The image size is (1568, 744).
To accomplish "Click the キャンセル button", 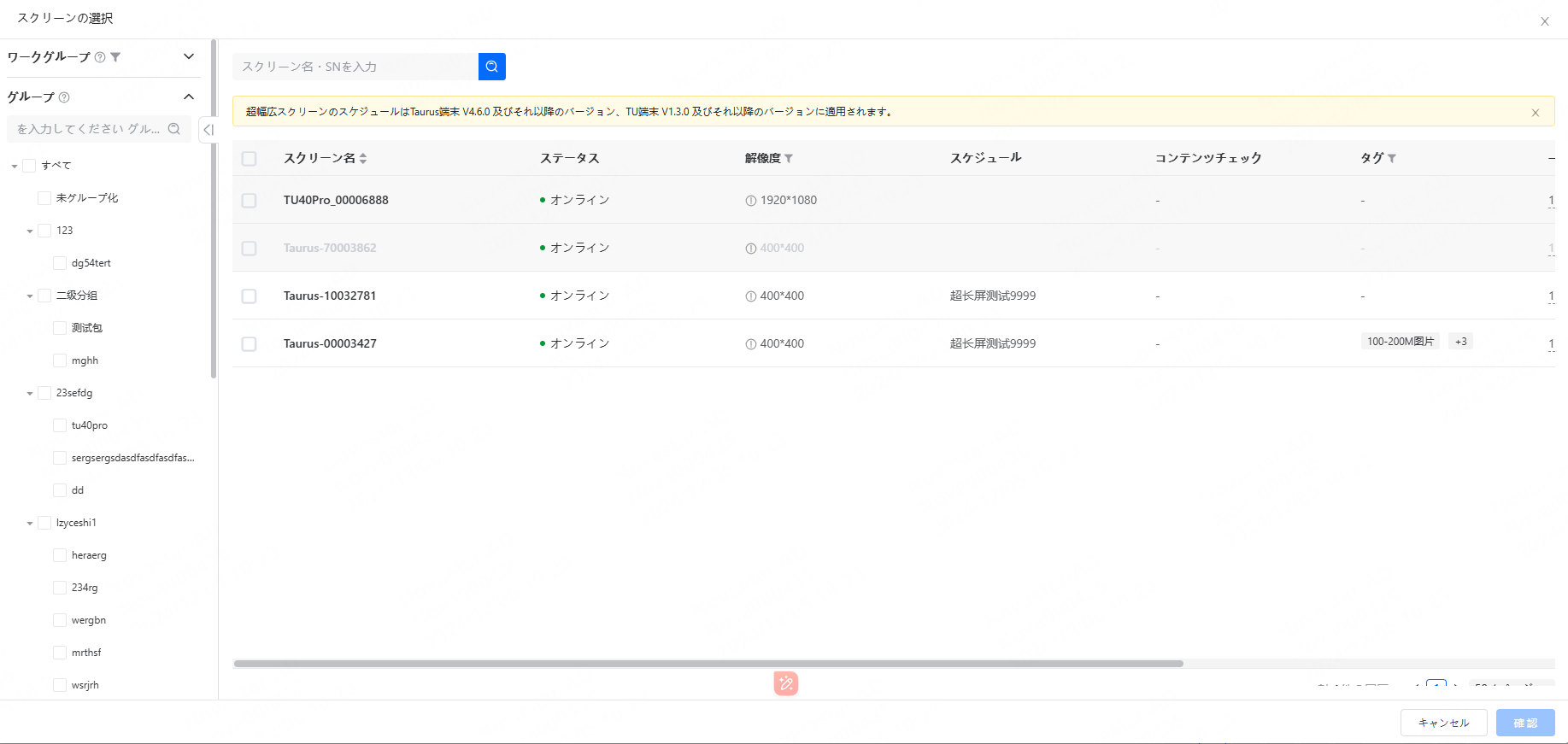I will pyautogui.click(x=1443, y=723).
